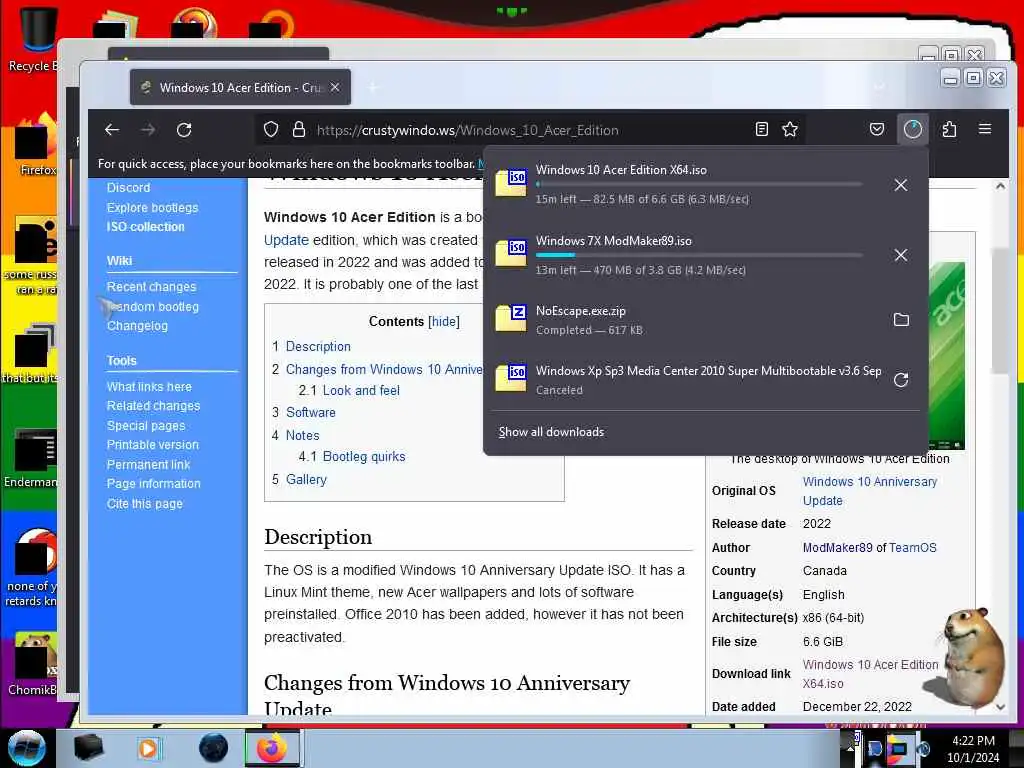The width and height of the screenshot is (1024, 768).
Task: Bookmark this page with the star icon
Action: coord(790,129)
